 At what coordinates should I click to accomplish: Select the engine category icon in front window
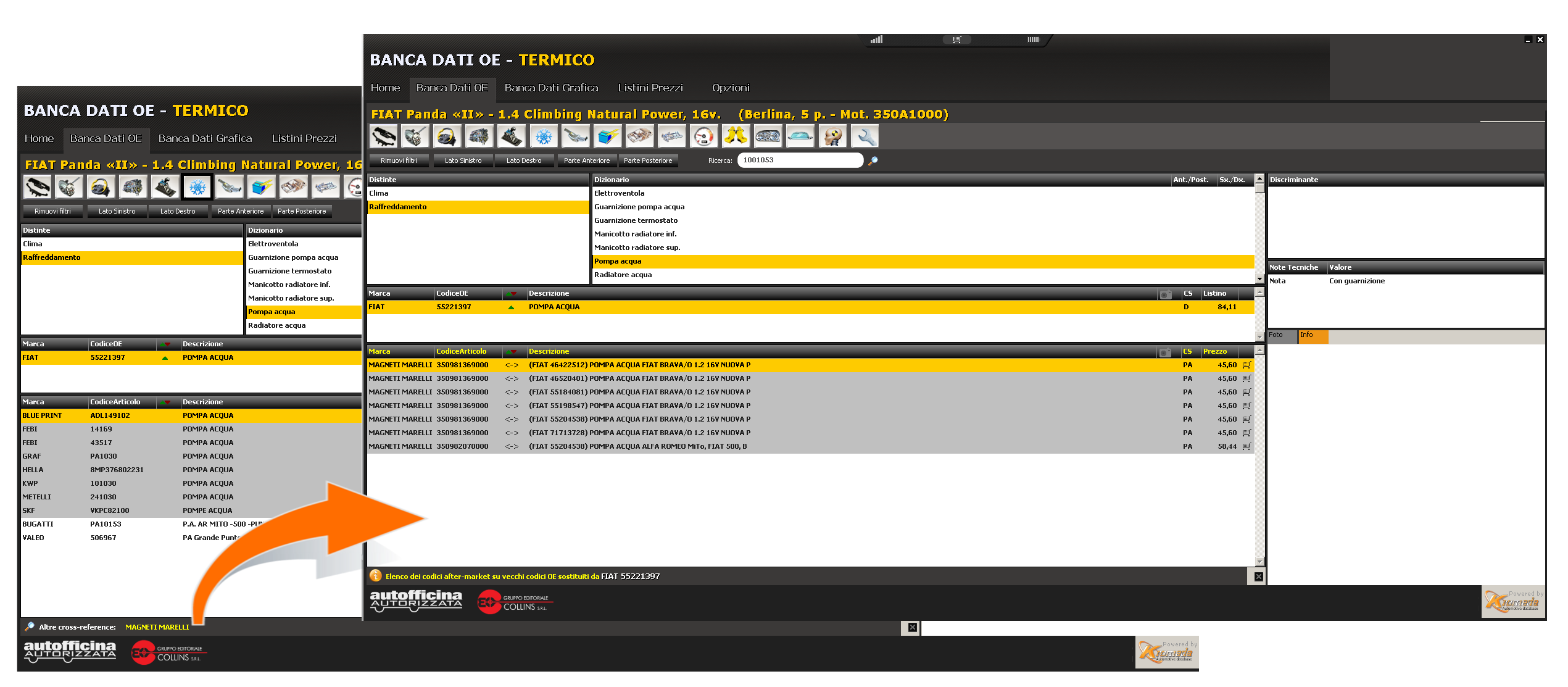point(479,136)
